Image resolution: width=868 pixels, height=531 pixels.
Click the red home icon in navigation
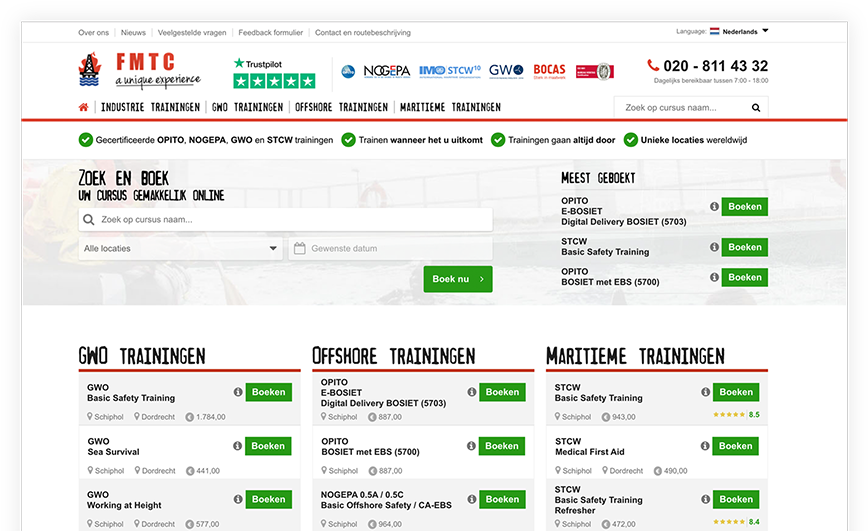coord(84,107)
